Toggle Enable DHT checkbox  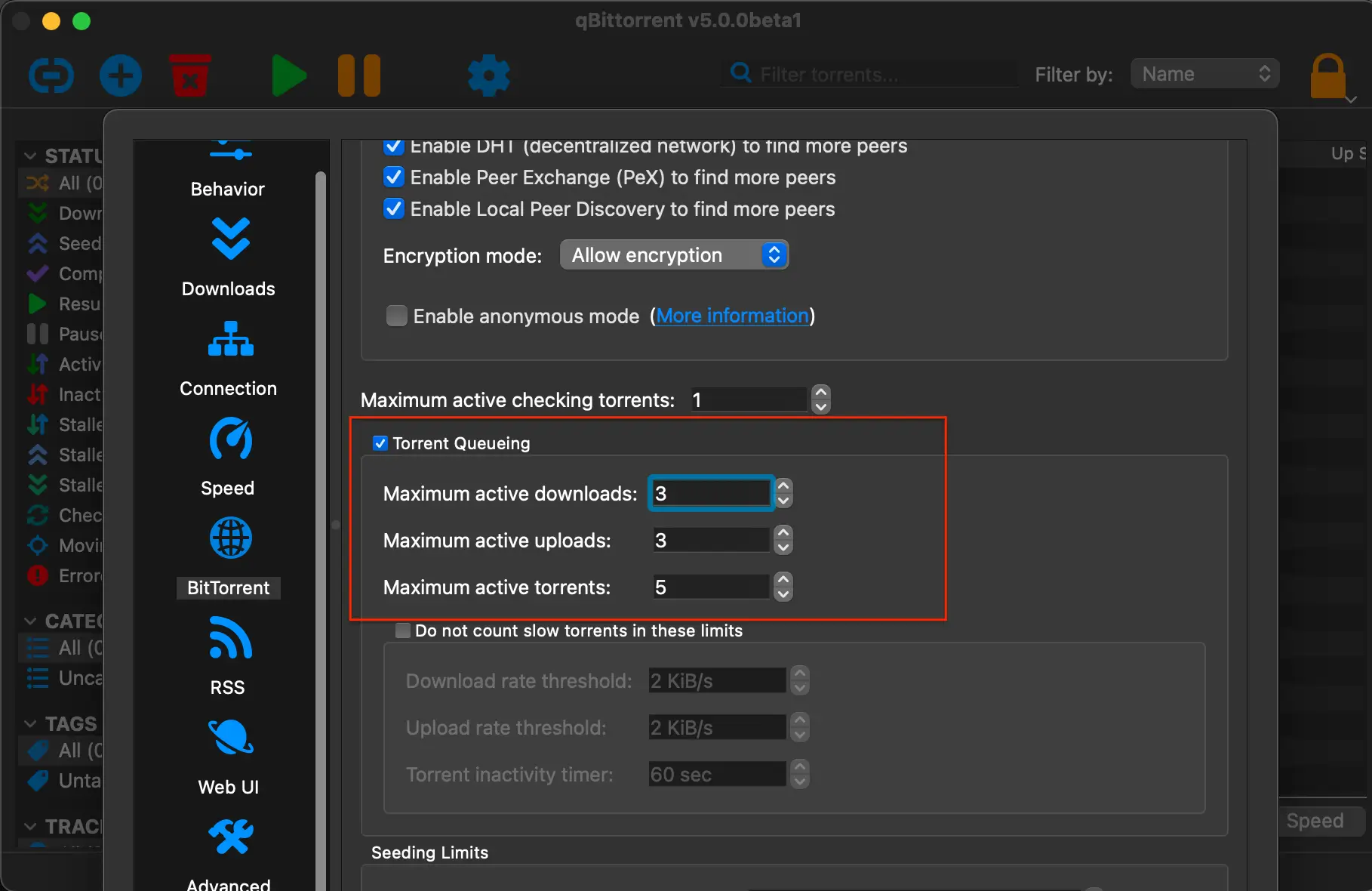[393, 146]
